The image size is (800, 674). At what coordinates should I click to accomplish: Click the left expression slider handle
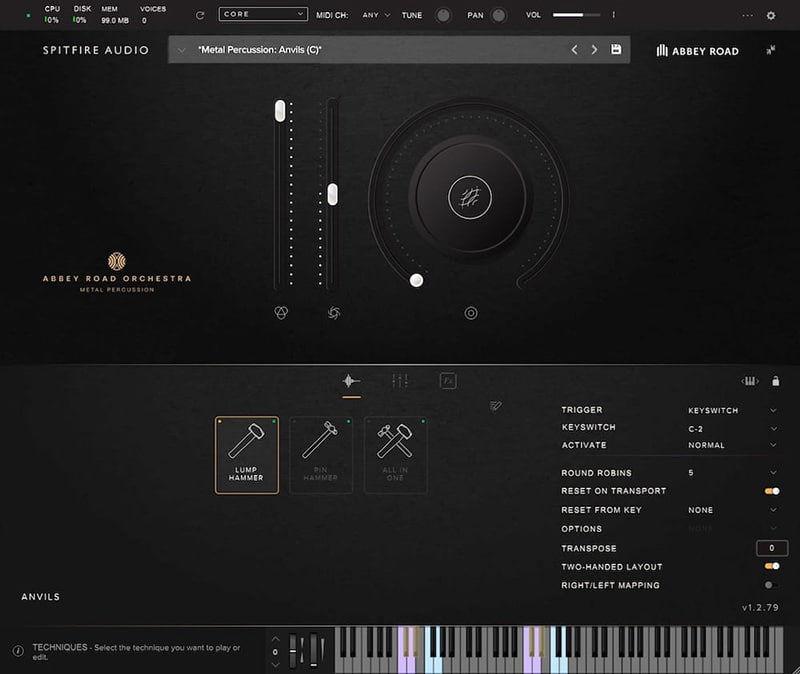[280, 111]
